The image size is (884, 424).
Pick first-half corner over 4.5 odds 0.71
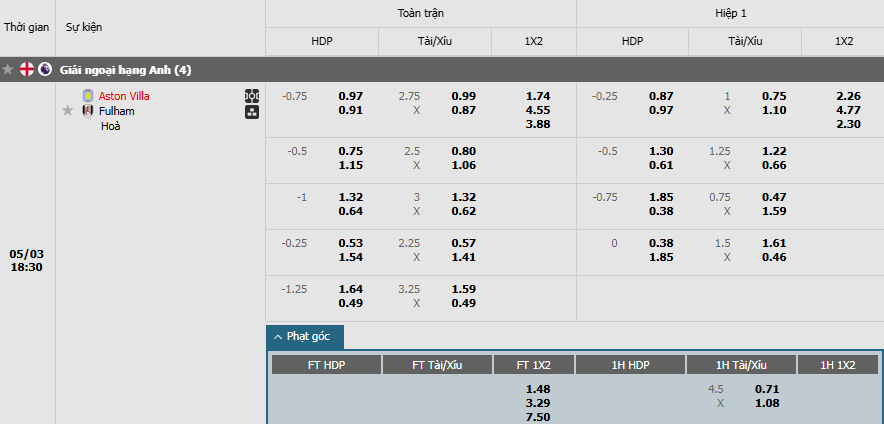click(x=767, y=389)
